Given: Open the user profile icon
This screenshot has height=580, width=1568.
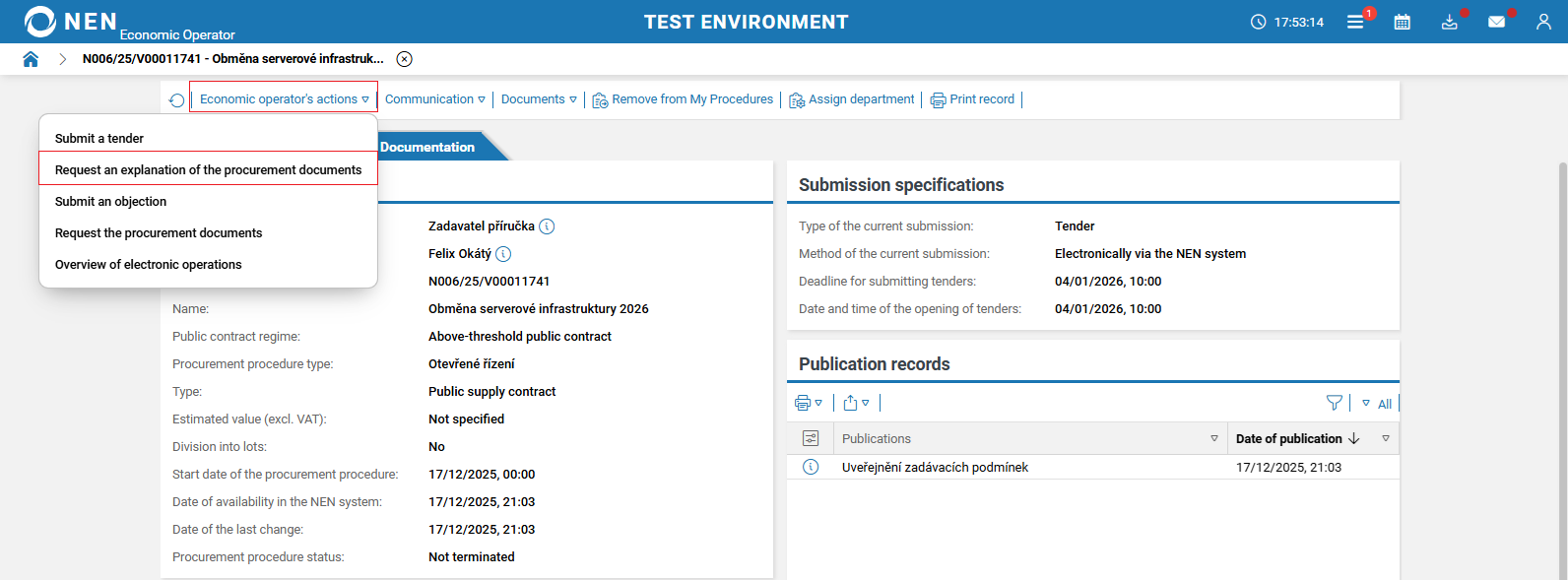Looking at the screenshot, I should 1543,22.
